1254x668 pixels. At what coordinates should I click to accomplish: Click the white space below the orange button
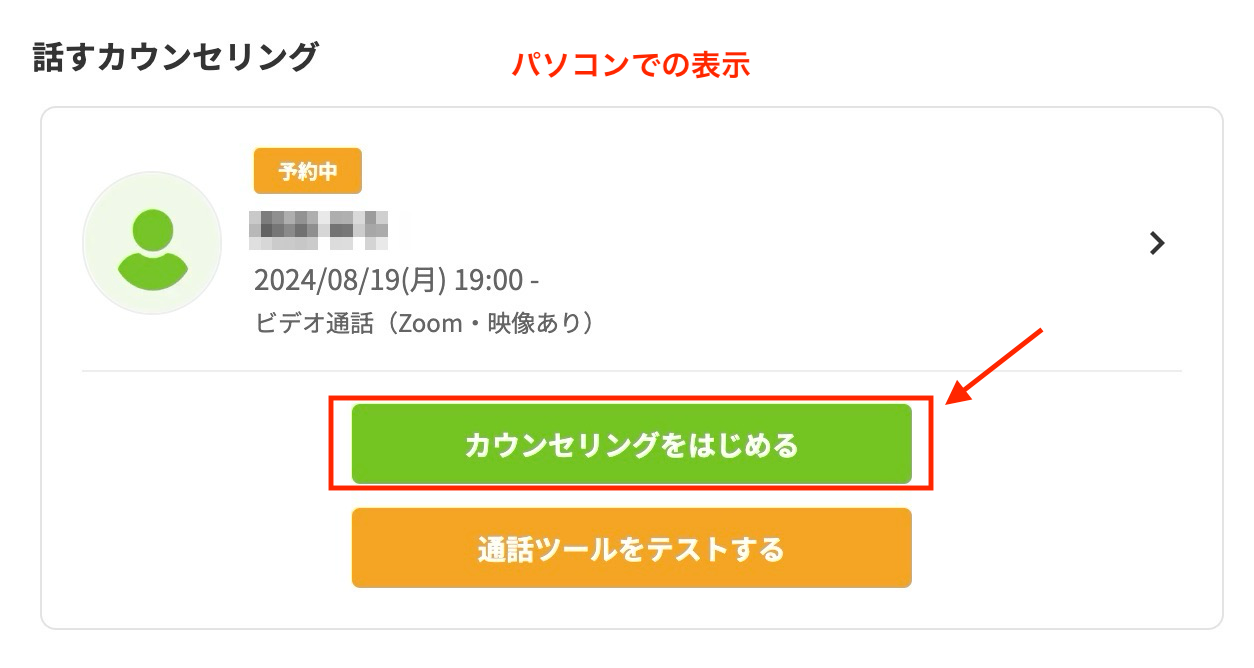pos(631,608)
